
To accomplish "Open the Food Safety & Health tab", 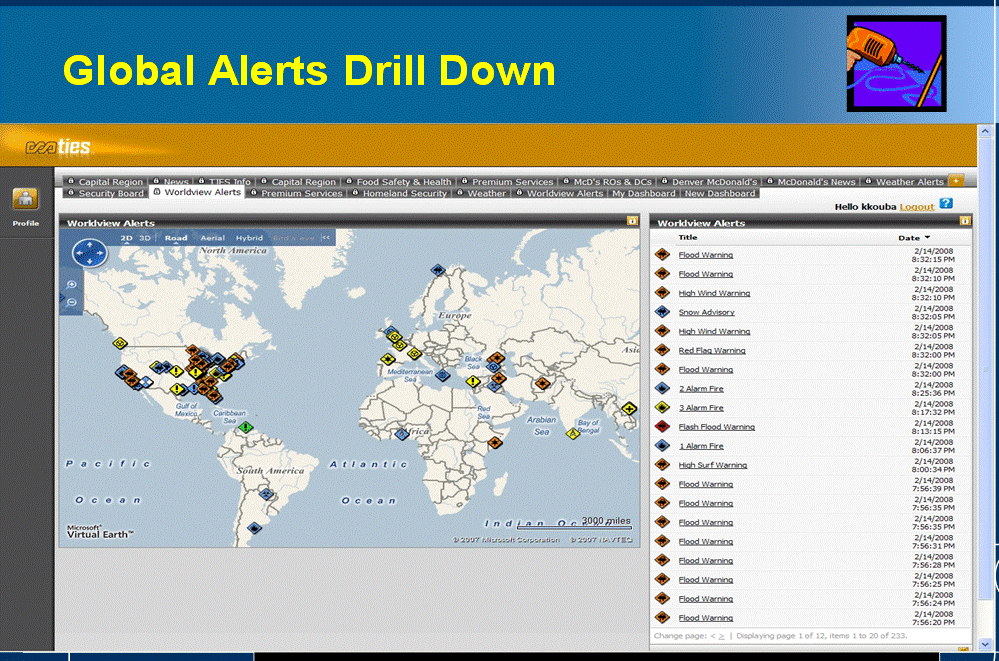I will point(398,182).
